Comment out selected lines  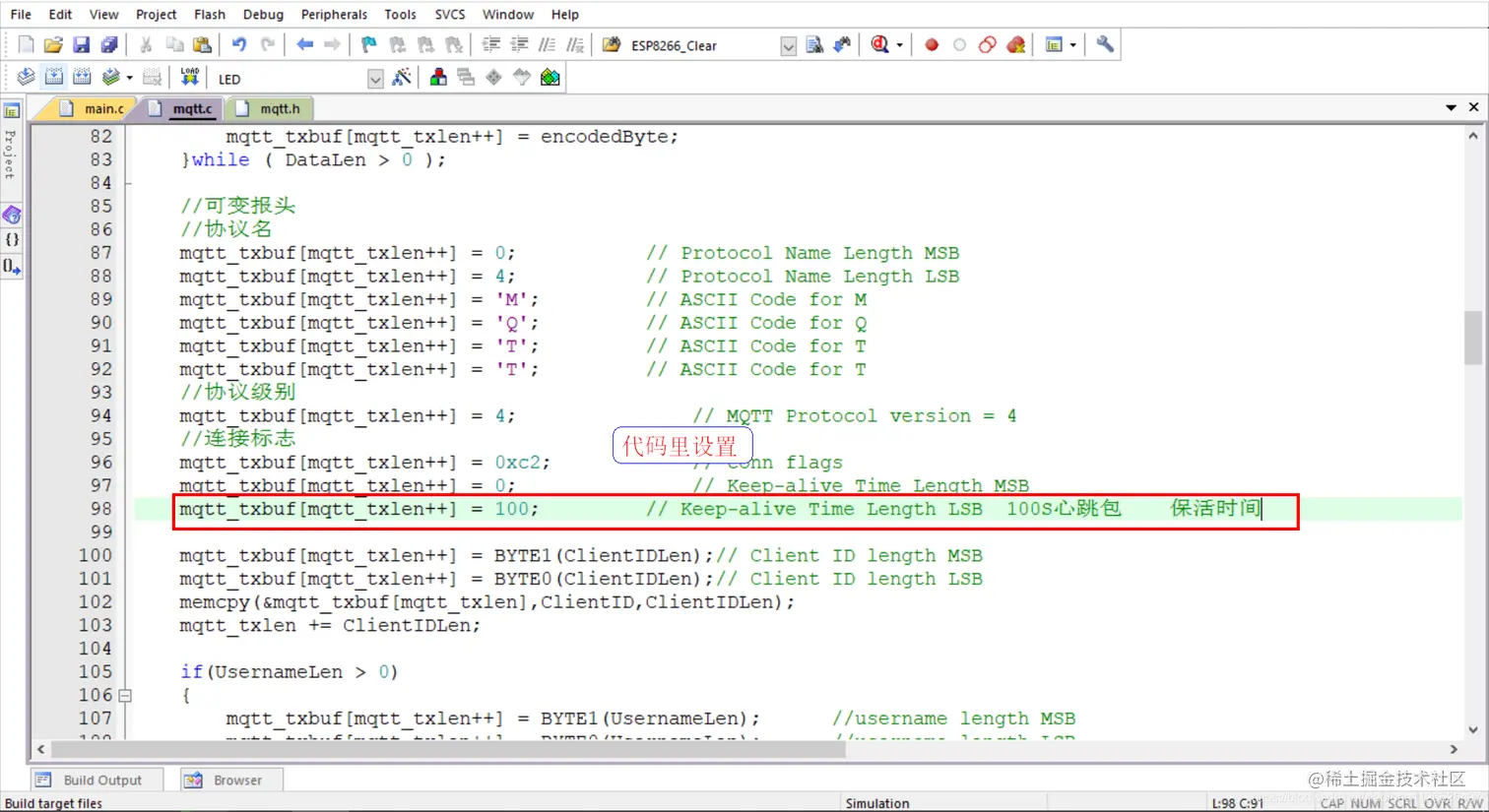click(547, 45)
